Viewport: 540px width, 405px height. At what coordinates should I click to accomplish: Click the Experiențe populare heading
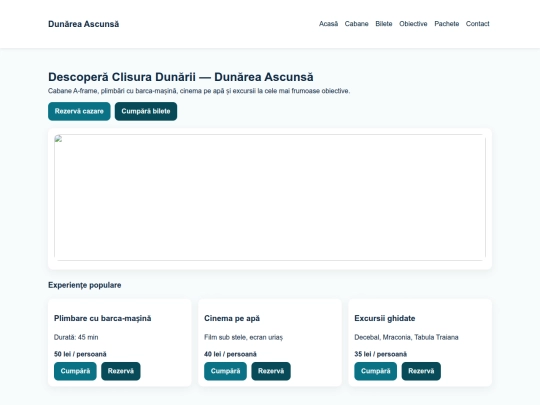85,285
